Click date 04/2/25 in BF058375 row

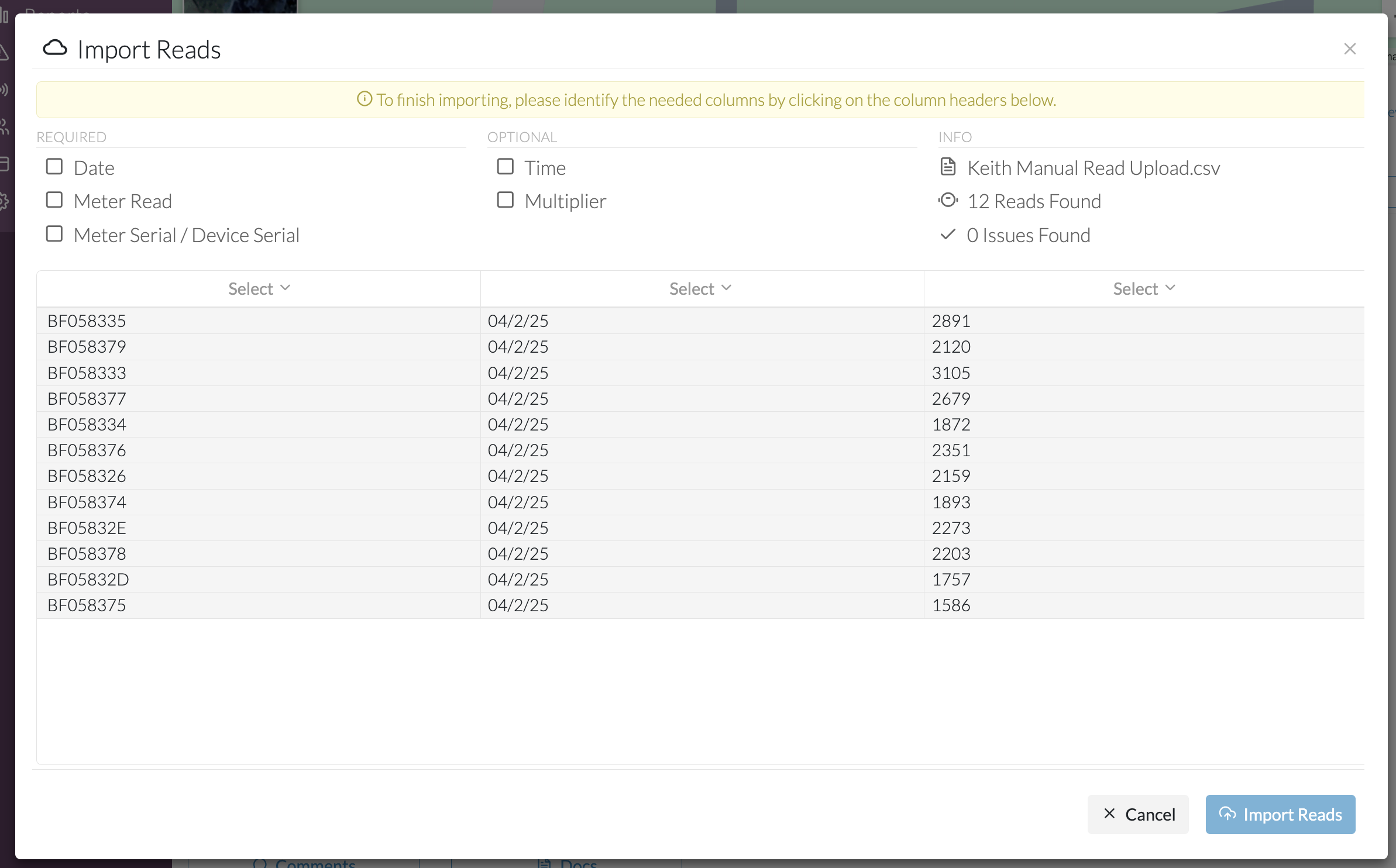(518, 605)
